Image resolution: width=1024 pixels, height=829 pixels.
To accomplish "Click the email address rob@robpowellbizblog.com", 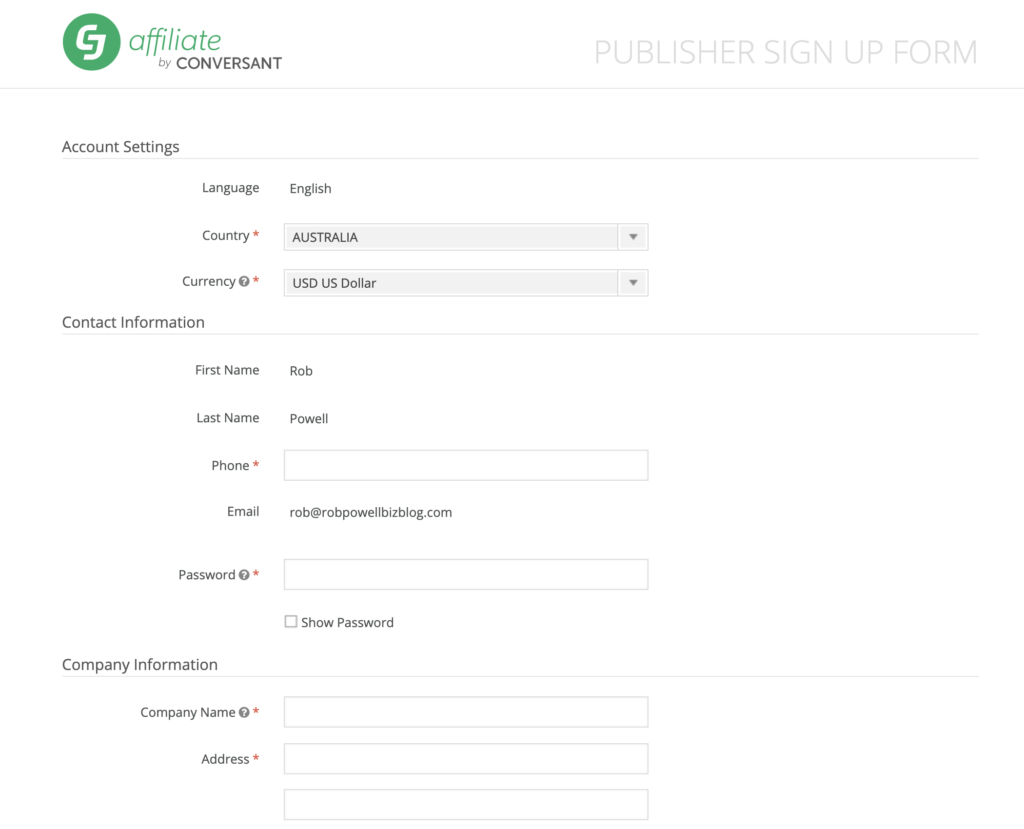I will click(370, 511).
